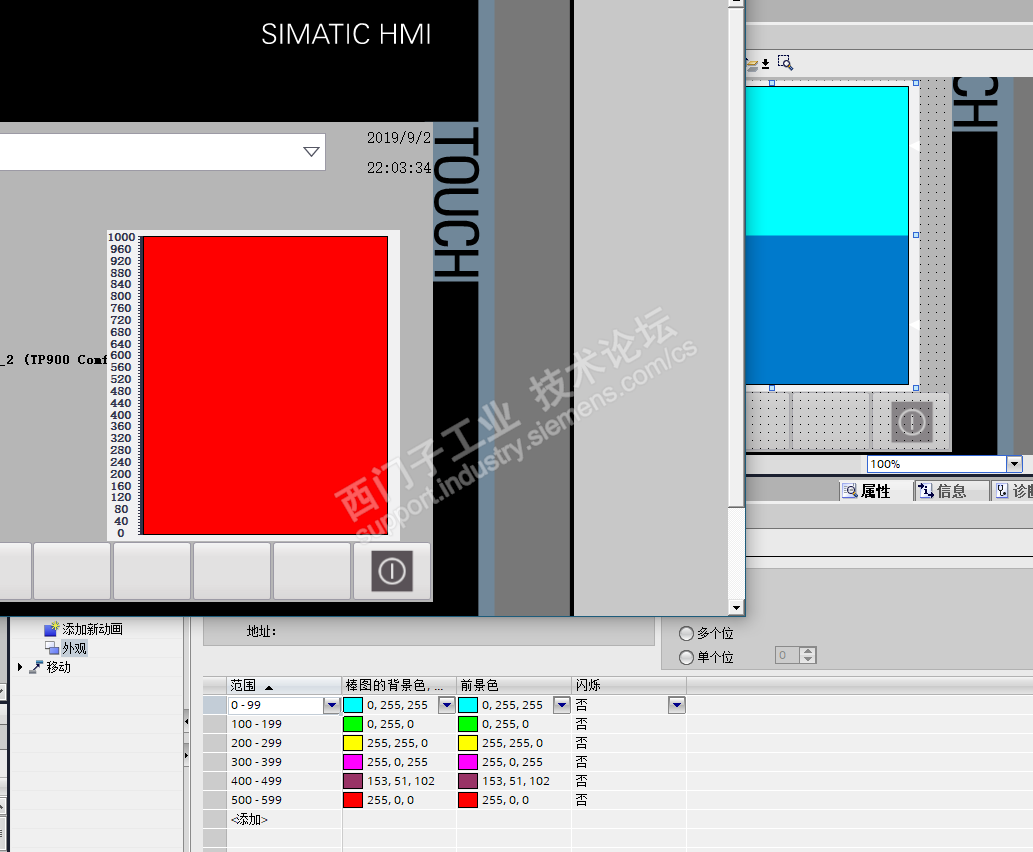Click the red bar graph in simulation window
The width and height of the screenshot is (1033, 852).
click(265, 385)
